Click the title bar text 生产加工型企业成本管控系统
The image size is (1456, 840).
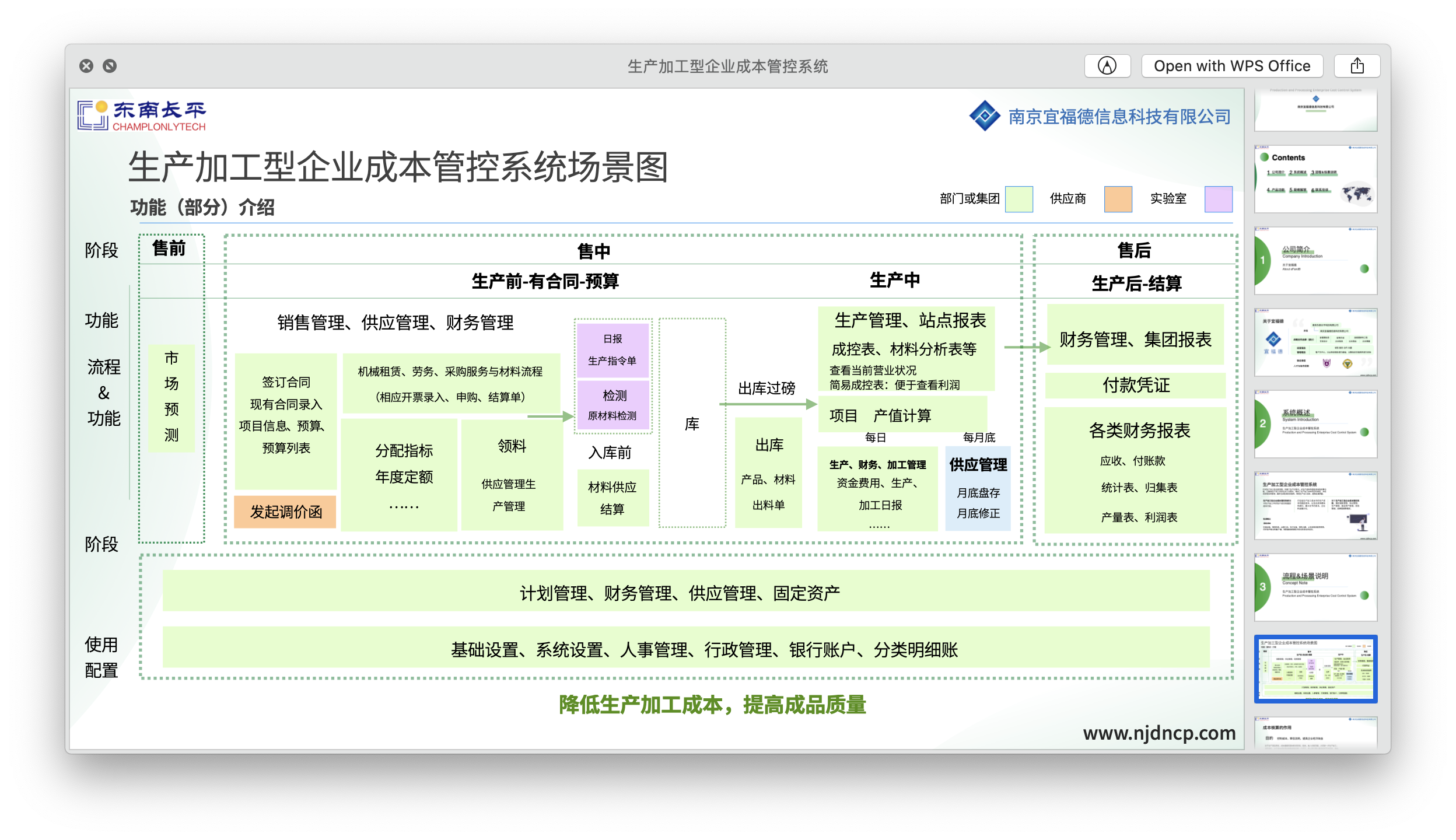(727, 66)
